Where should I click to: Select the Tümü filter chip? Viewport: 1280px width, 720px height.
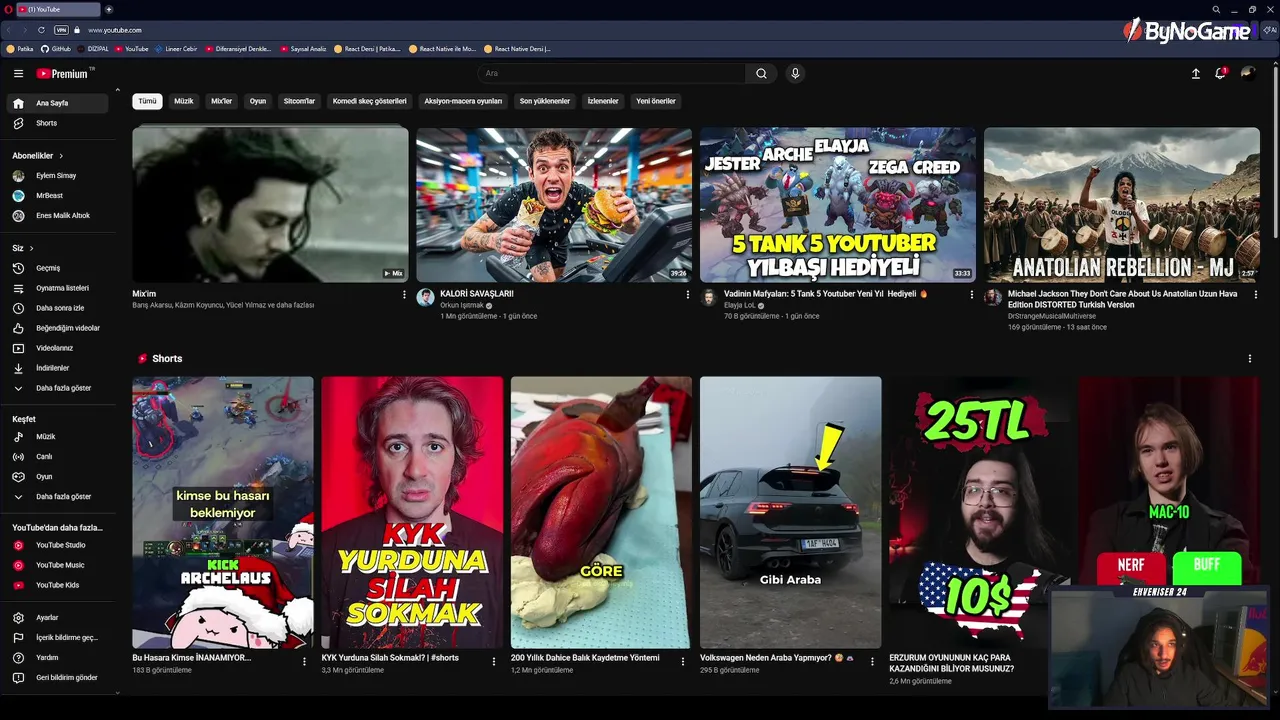[x=147, y=101]
